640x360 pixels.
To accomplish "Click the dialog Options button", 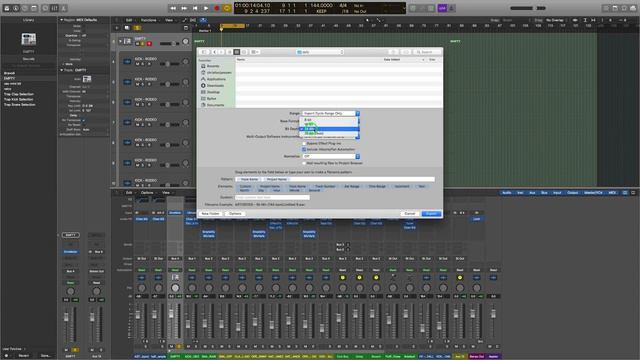I will click(x=235, y=214).
